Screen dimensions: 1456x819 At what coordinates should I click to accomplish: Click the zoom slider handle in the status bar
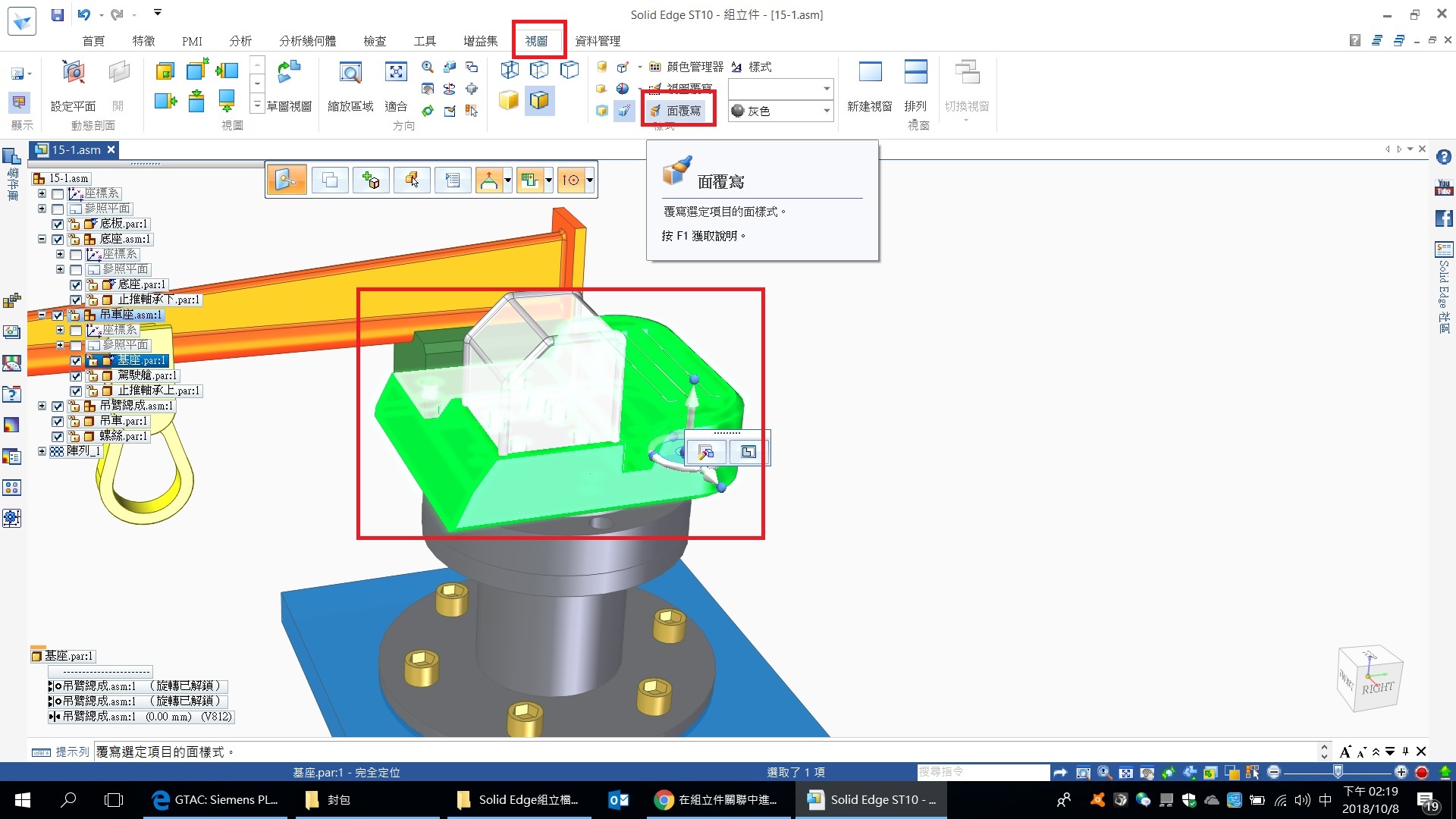(1338, 771)
